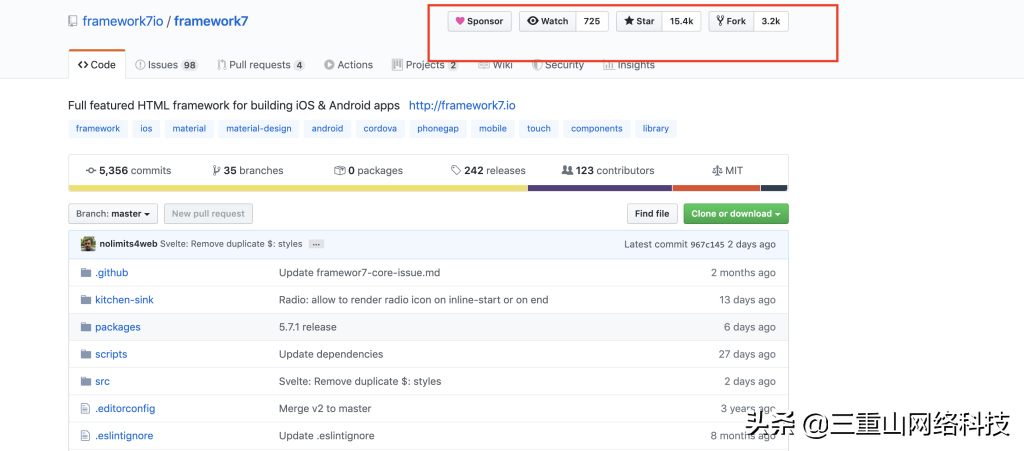1024x451 pixels.
Task: Select the android topic tag
Action: 327,129
